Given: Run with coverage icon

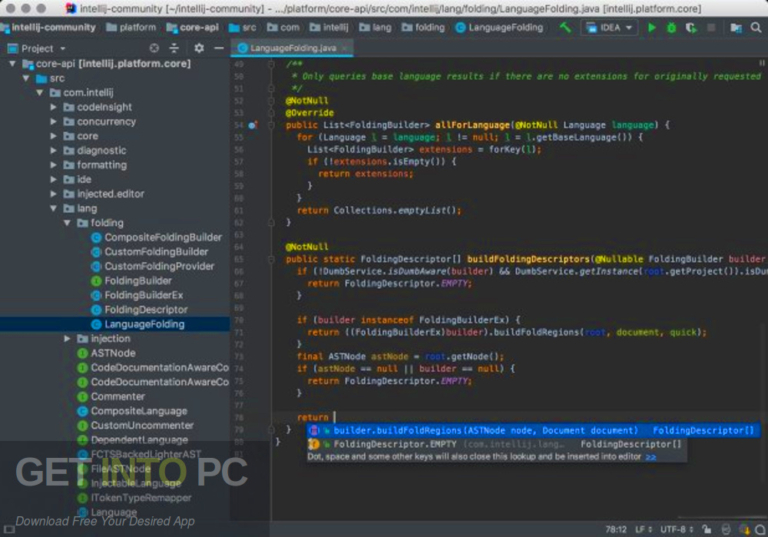Looking at the screenshot, I should (x=691, y=28).
